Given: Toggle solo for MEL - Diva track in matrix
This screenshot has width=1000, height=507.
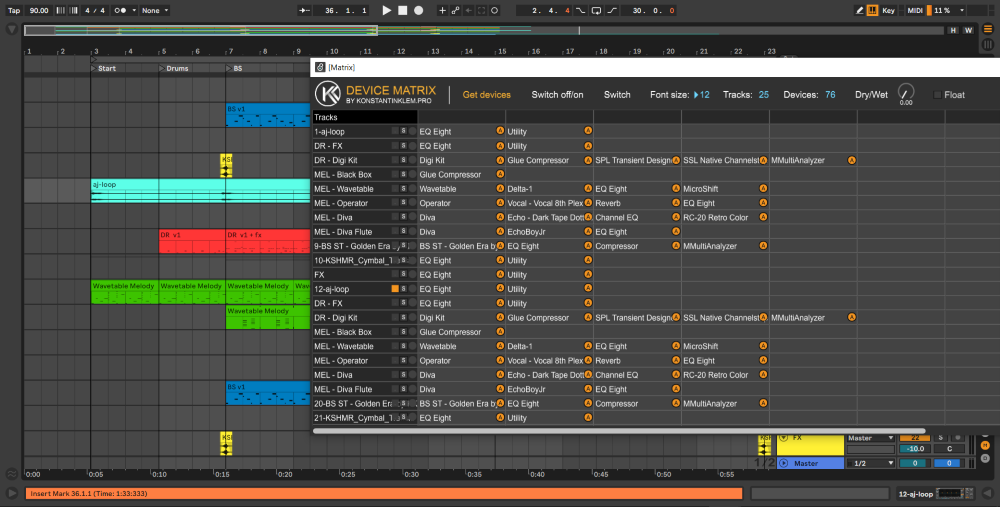Looking at the screenshot, I should pos(403,217).
